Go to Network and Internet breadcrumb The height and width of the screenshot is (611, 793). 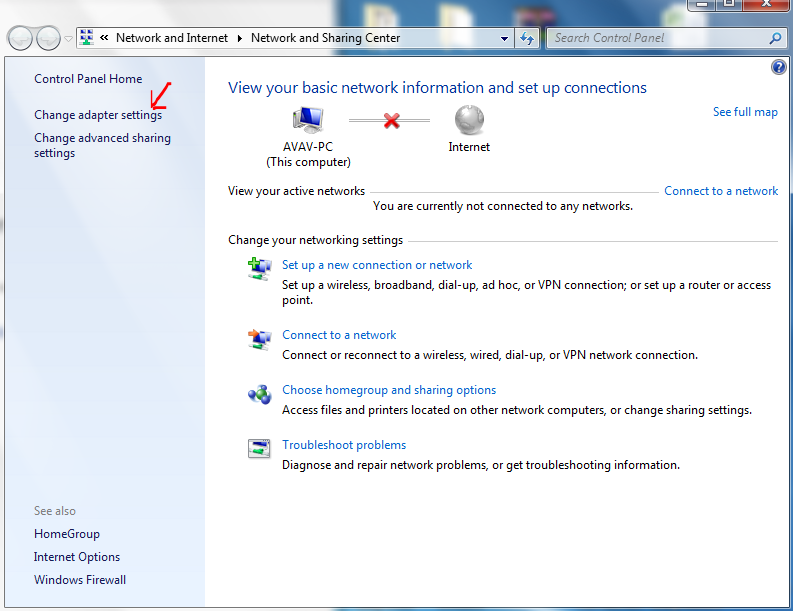164,38
